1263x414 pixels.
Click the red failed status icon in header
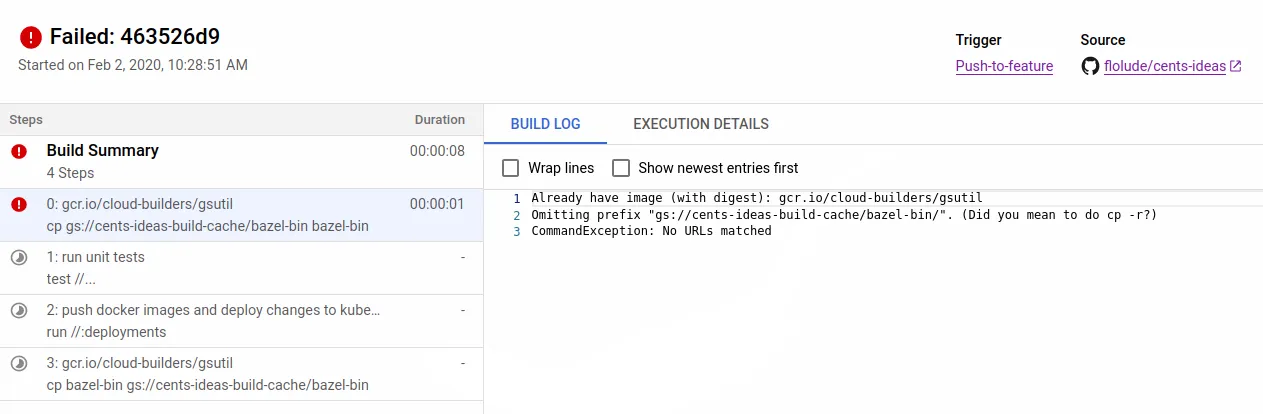click(31, 38)
